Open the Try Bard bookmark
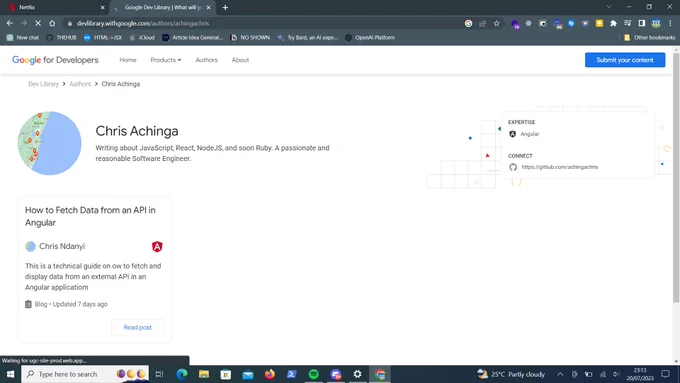Screen dimensions: 680x383 click(308, 38)
